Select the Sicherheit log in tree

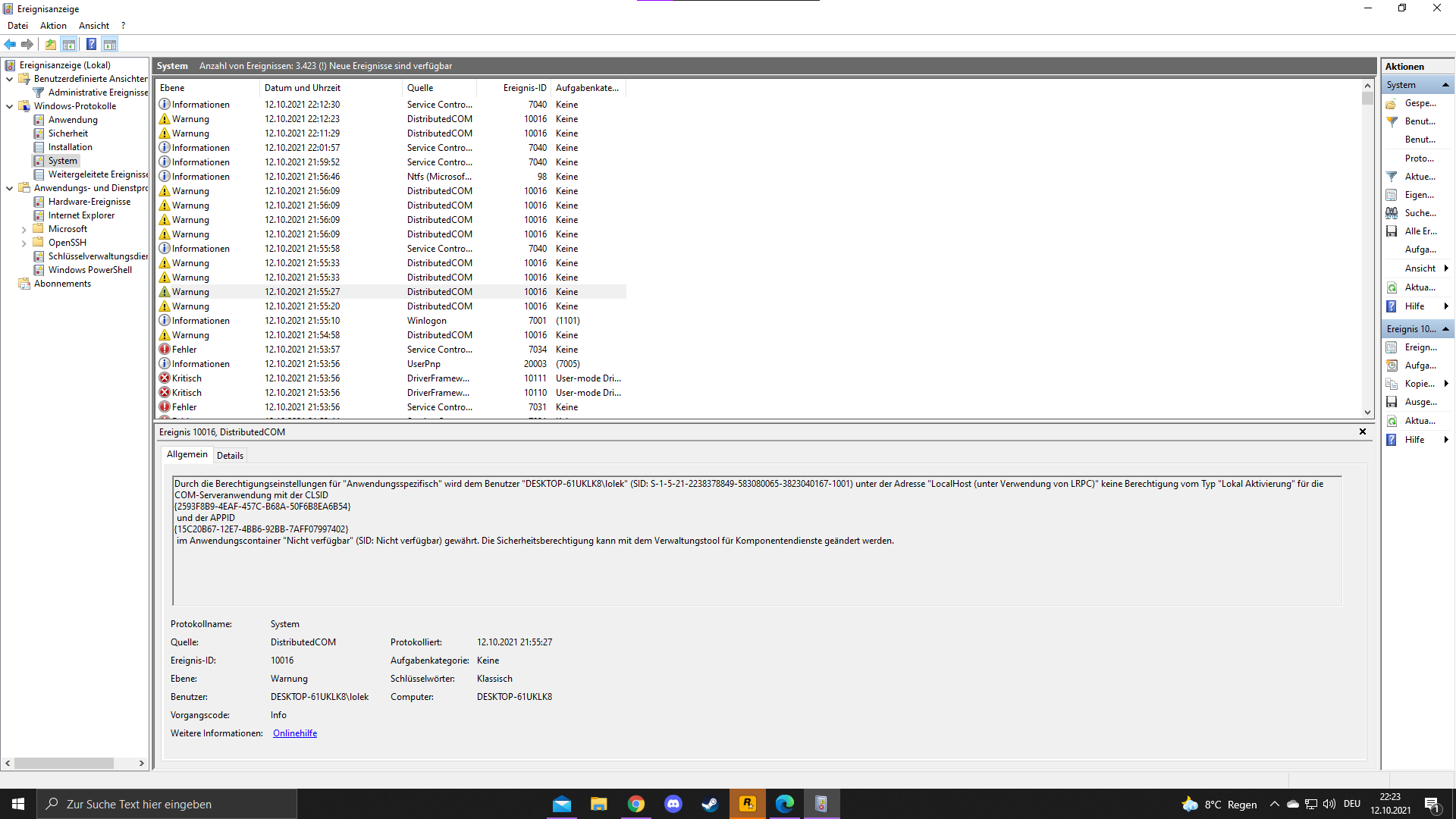tap(67, 133)
